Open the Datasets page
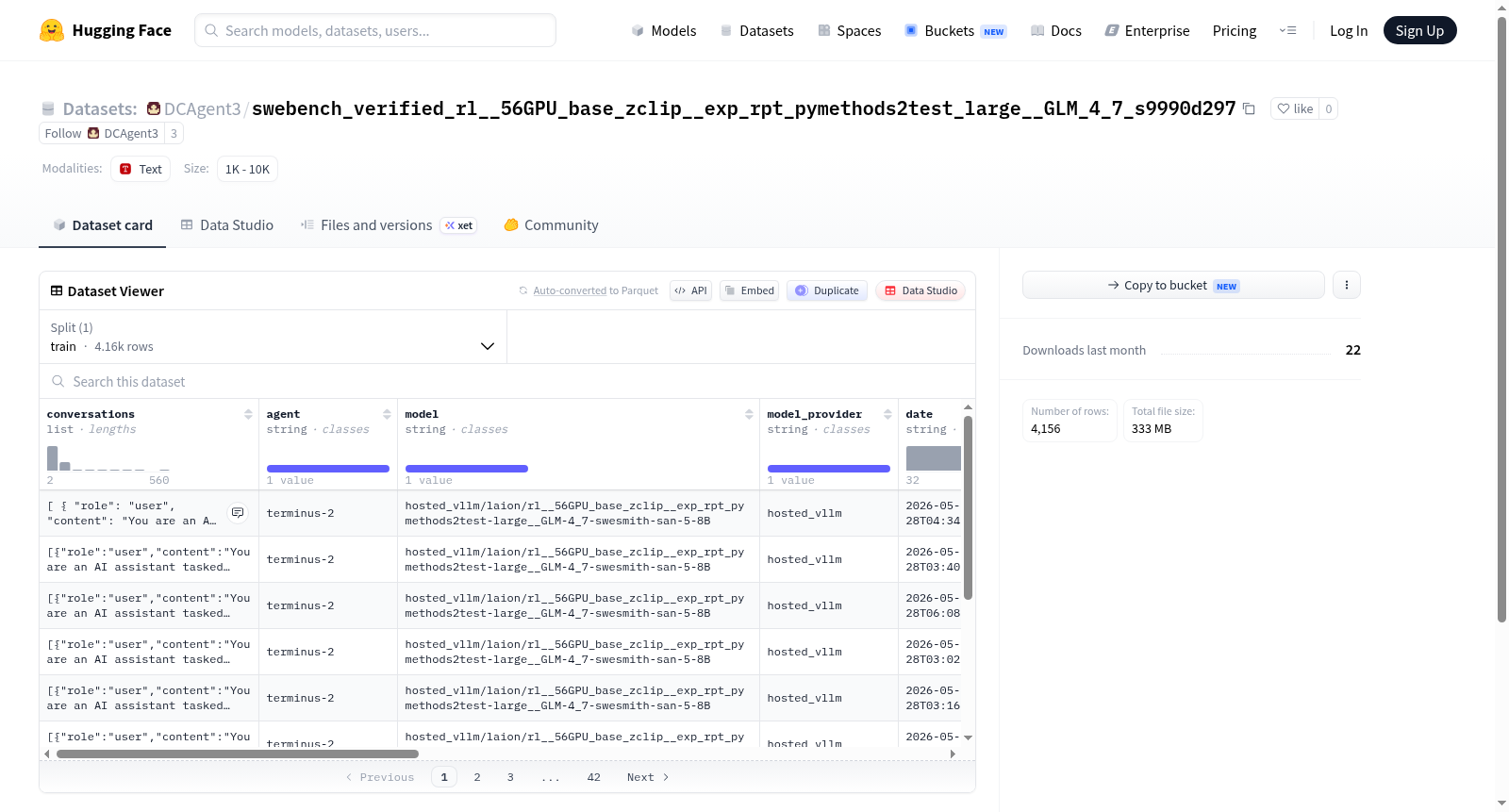 (x=756, y=30)
